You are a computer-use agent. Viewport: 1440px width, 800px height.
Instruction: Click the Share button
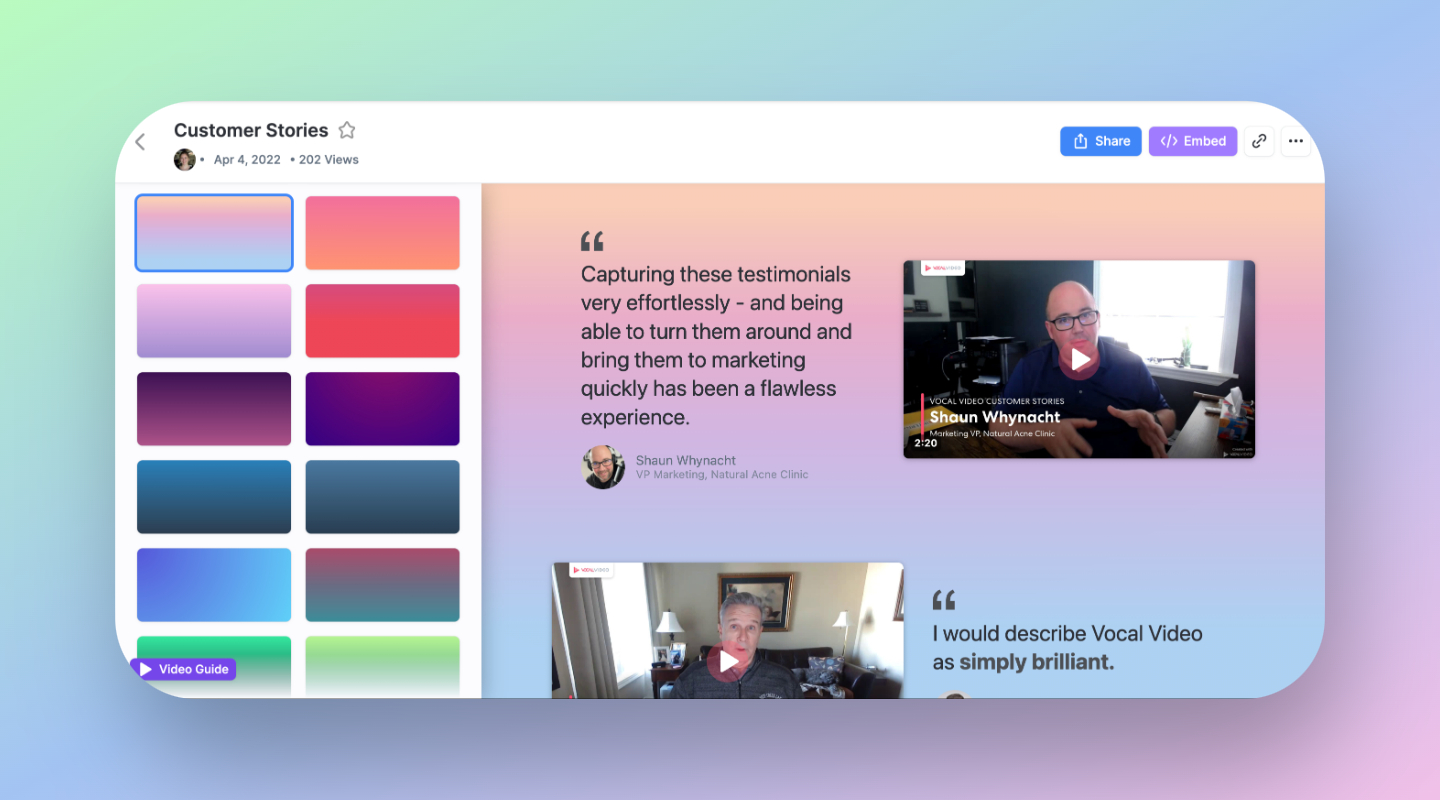click(x=1100, y=141)
